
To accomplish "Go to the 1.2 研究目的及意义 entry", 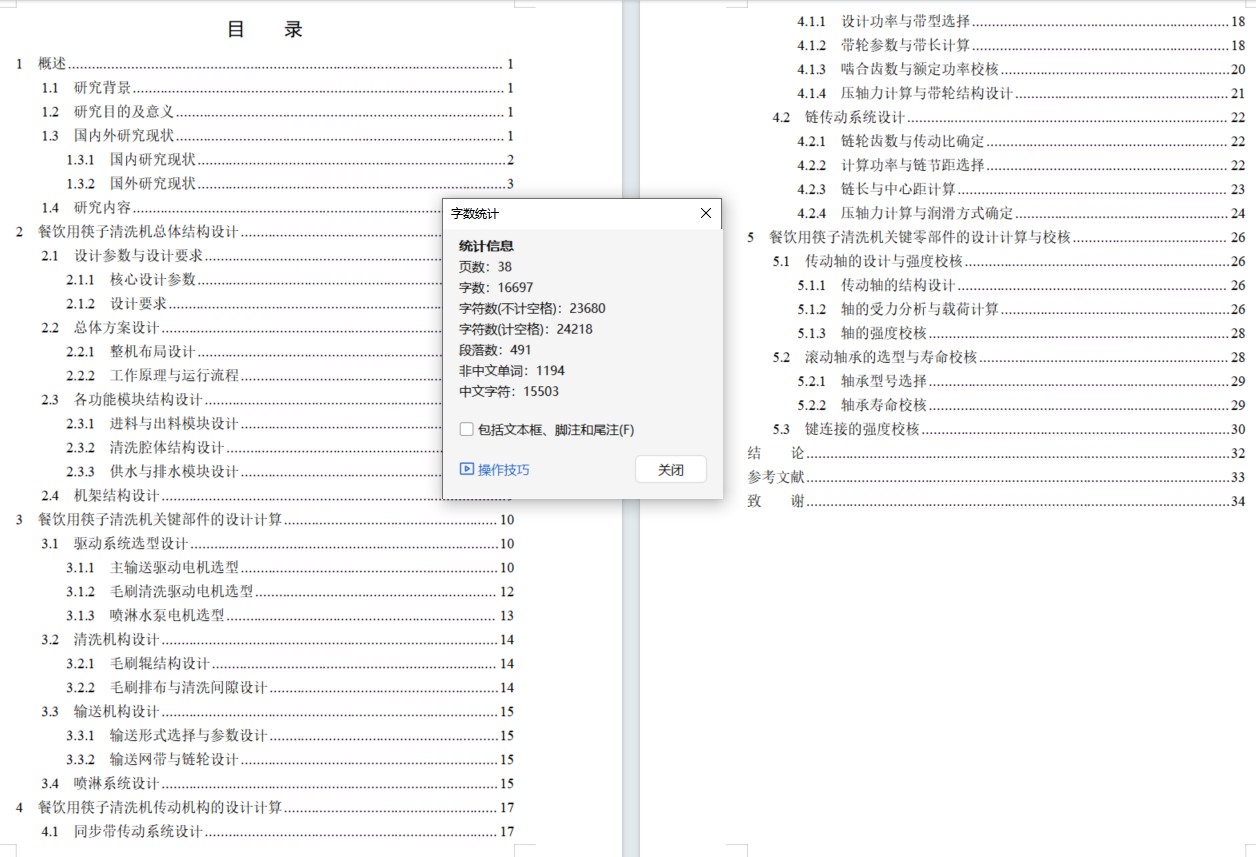I will point(278,112).
